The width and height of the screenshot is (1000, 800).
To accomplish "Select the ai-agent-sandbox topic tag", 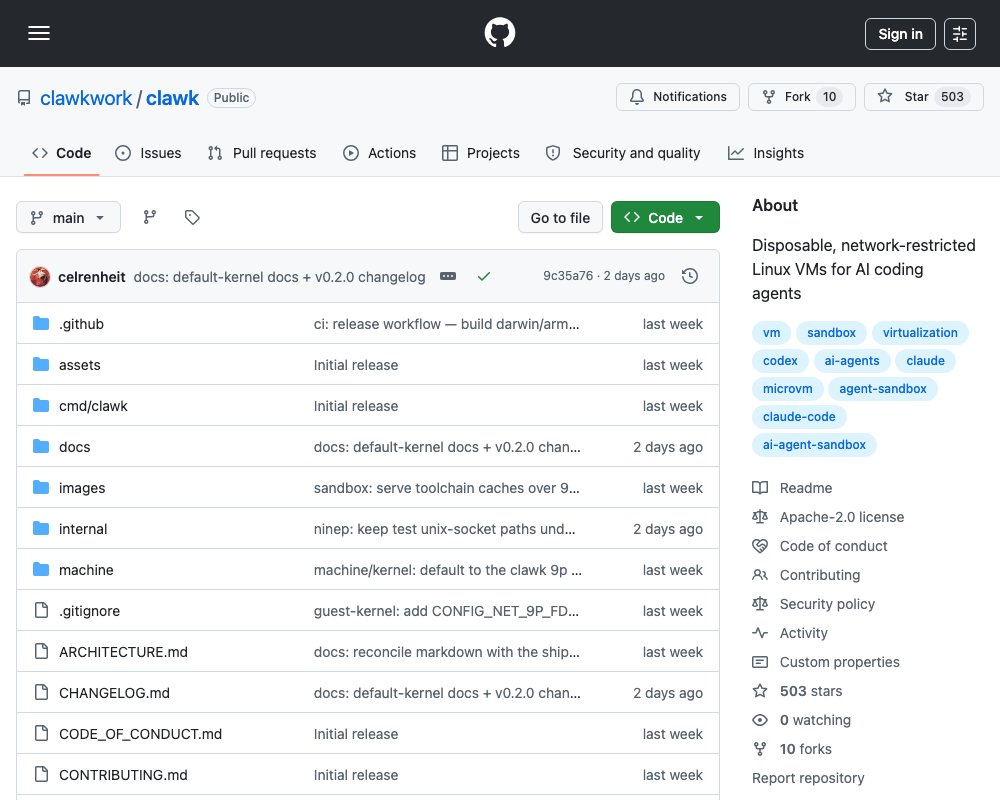I will click(x=814, y=445).
